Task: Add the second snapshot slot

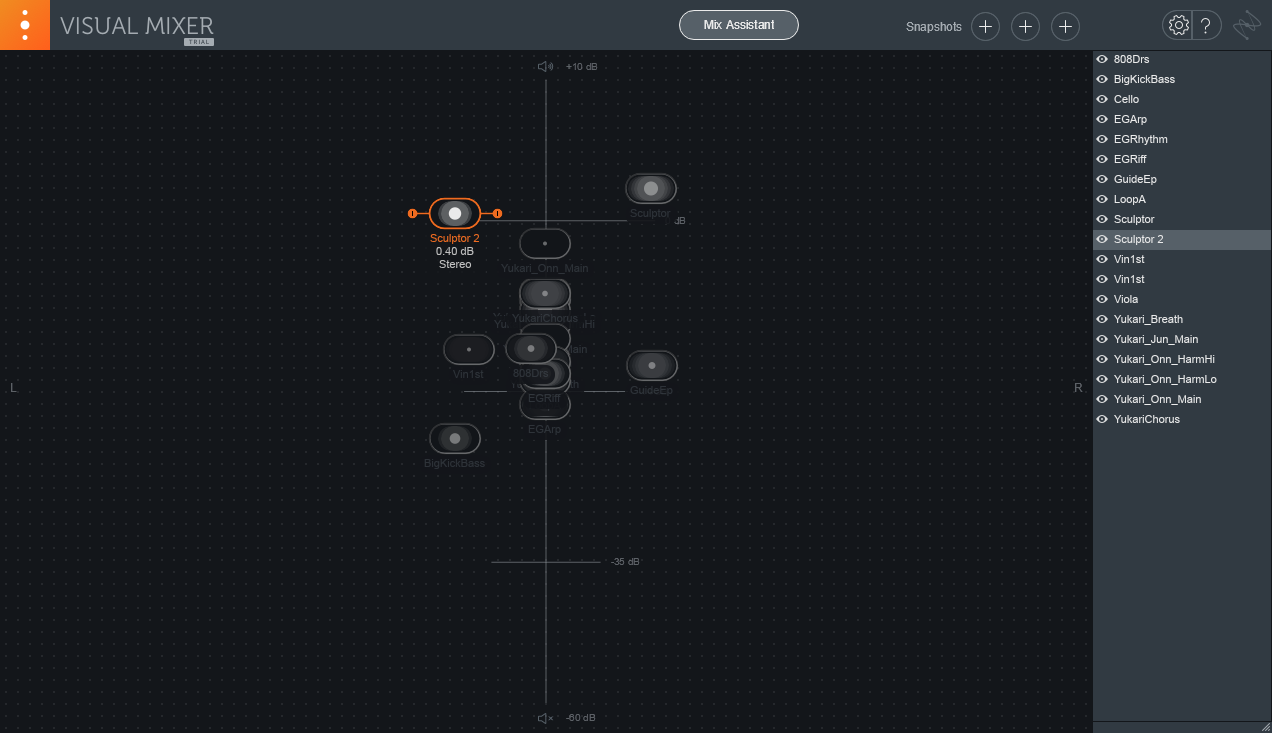Action: tap(1025, 27)
